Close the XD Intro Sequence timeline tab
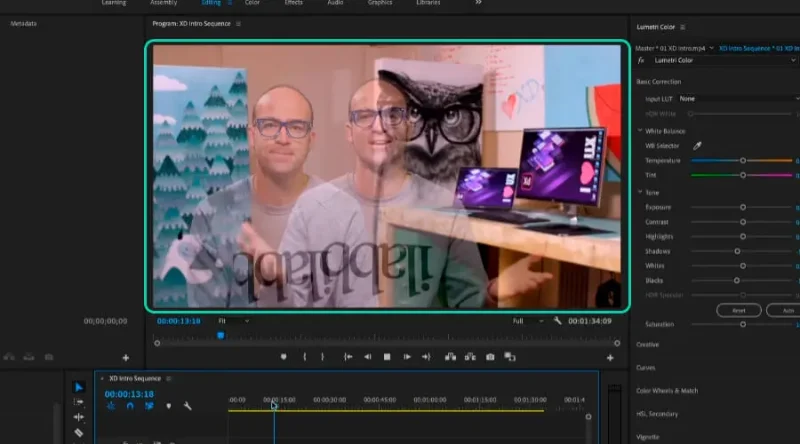 (x=102, y=379)
